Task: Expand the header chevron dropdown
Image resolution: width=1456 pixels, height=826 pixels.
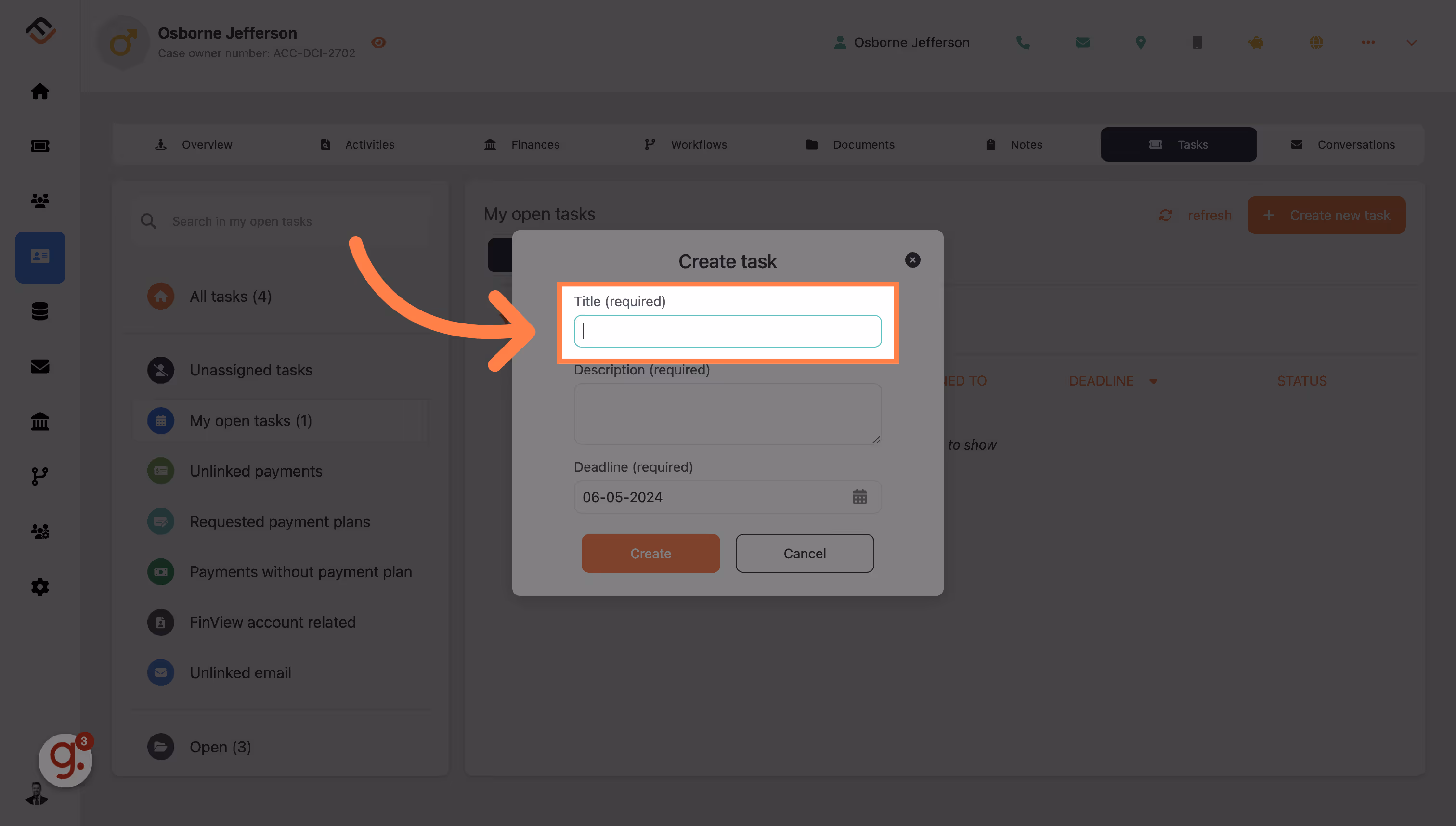Action: [x=1411, y=42]
